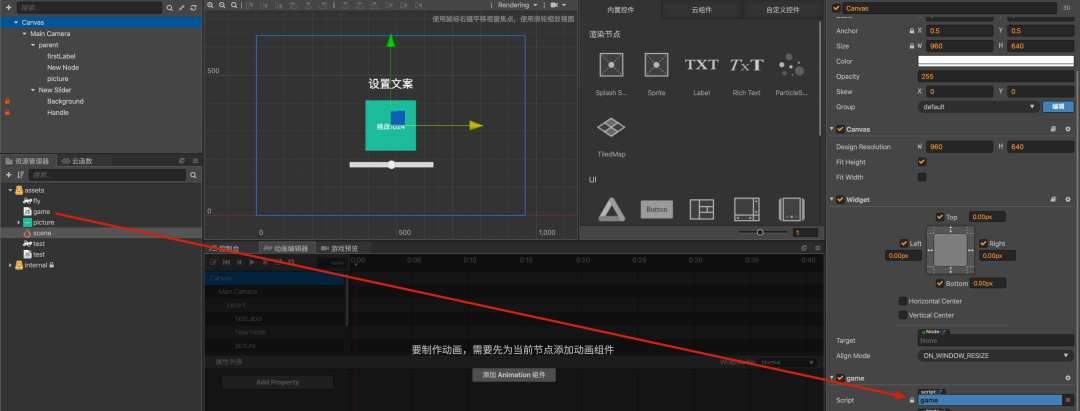
Task: Click the hierarchy search magnifier icon
Action: coord(169,7)
